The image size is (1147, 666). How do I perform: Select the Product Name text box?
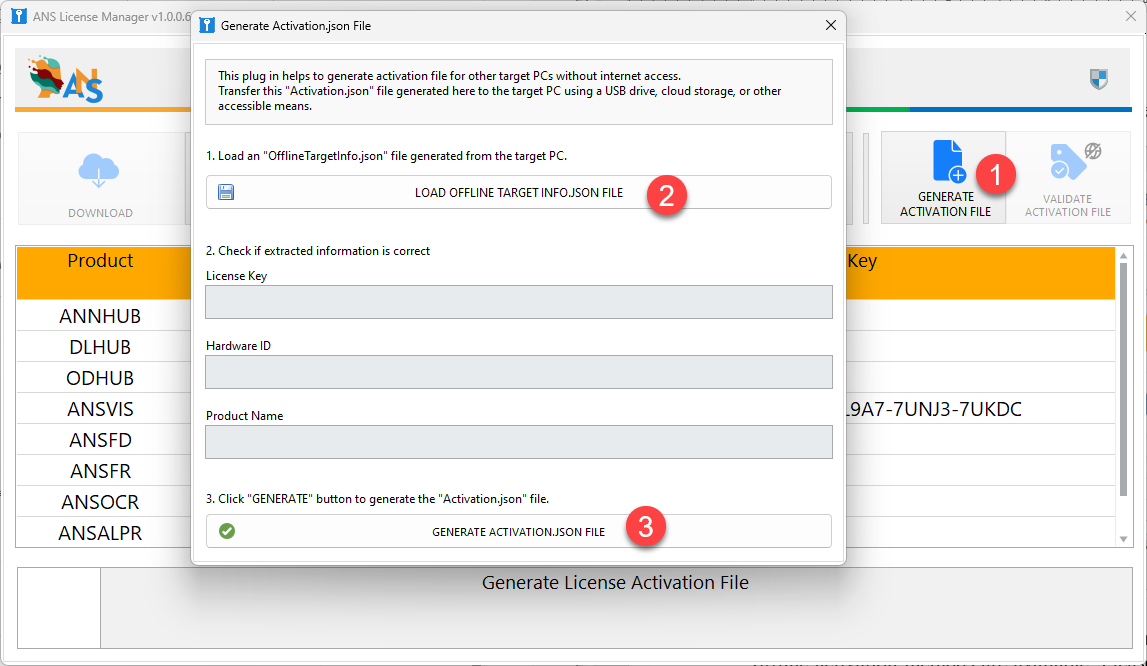518,442
